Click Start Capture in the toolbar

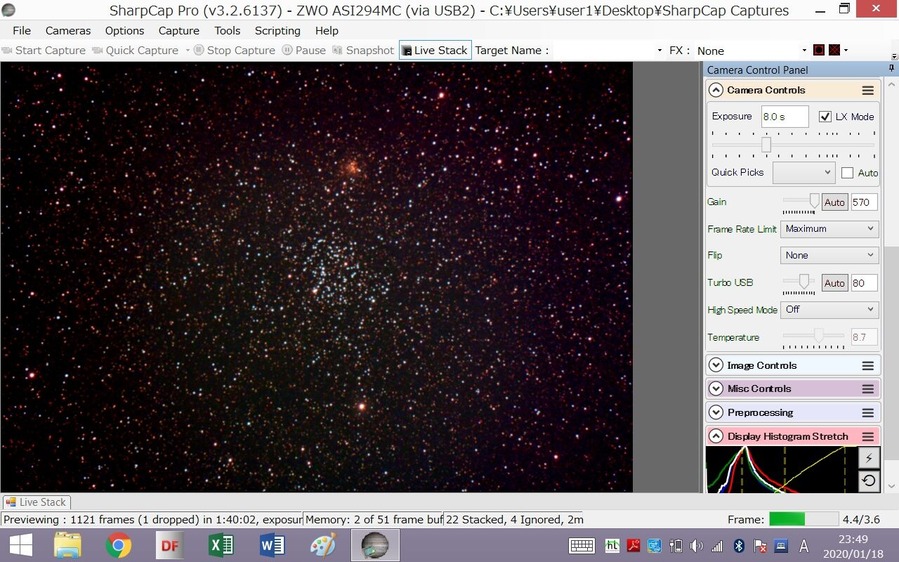44,50
